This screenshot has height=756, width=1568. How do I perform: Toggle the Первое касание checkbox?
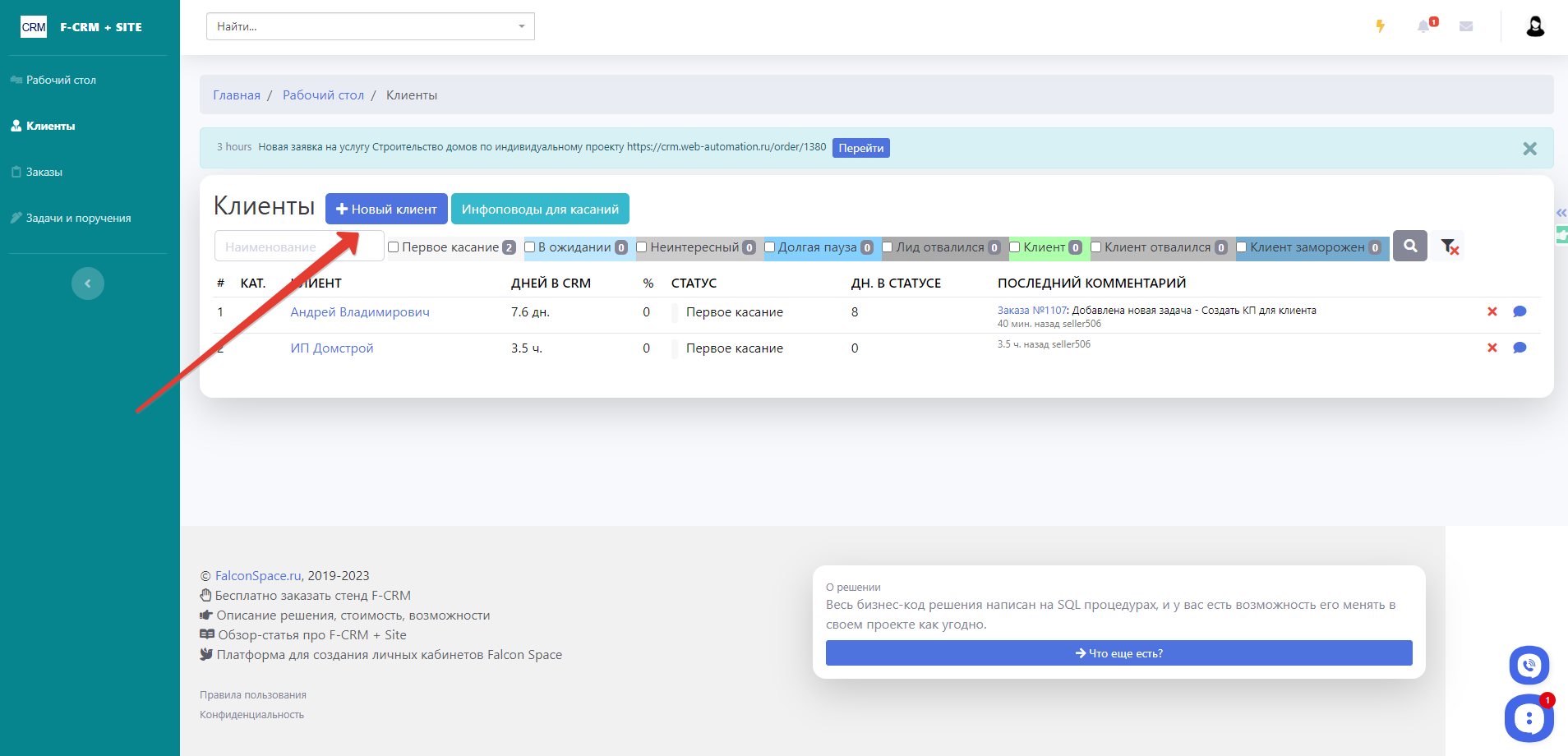coord(394,247)
